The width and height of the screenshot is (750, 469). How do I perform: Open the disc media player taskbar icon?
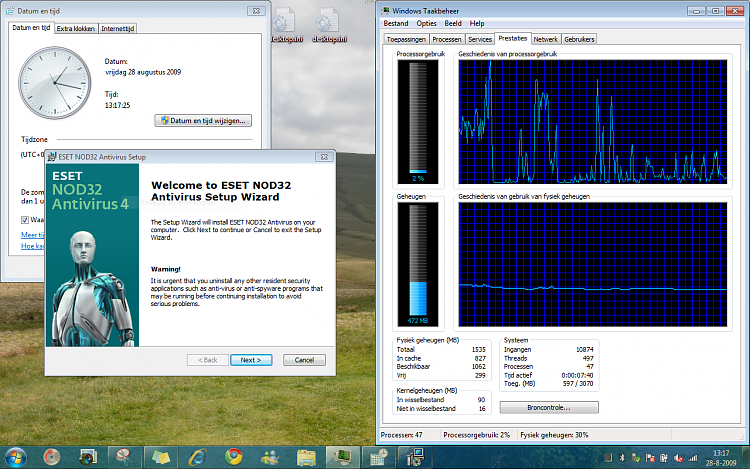(52, 458)
